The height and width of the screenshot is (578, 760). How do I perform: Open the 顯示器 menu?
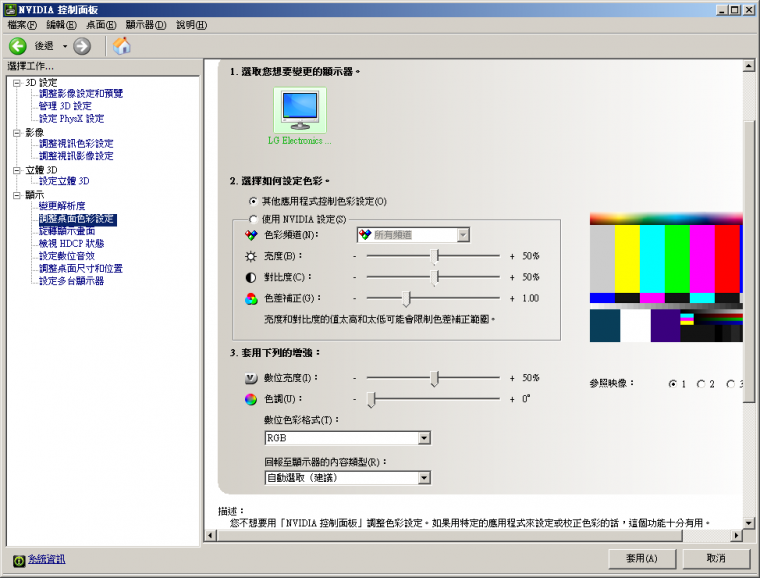[146, 24]
